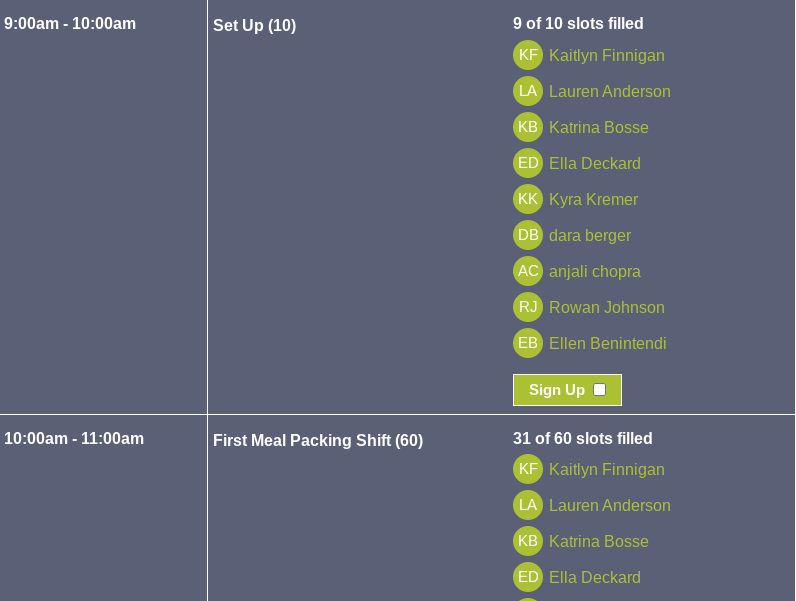Open Lauren Anderson's link in First Meal Packing Shift
796x601 pixels.
tap(609, 506)
